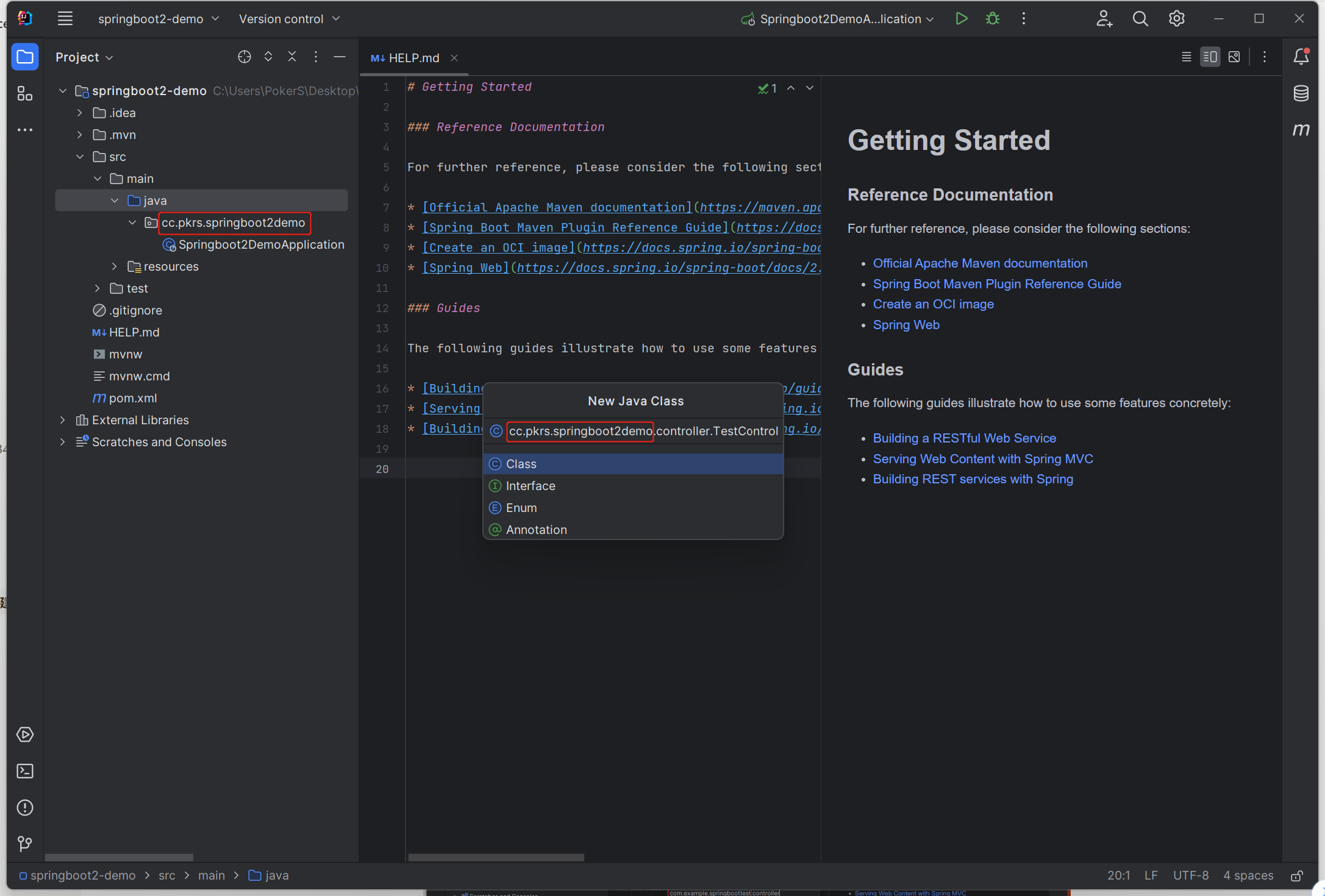Select pom.xml in project tree

(x=125, y=398)
